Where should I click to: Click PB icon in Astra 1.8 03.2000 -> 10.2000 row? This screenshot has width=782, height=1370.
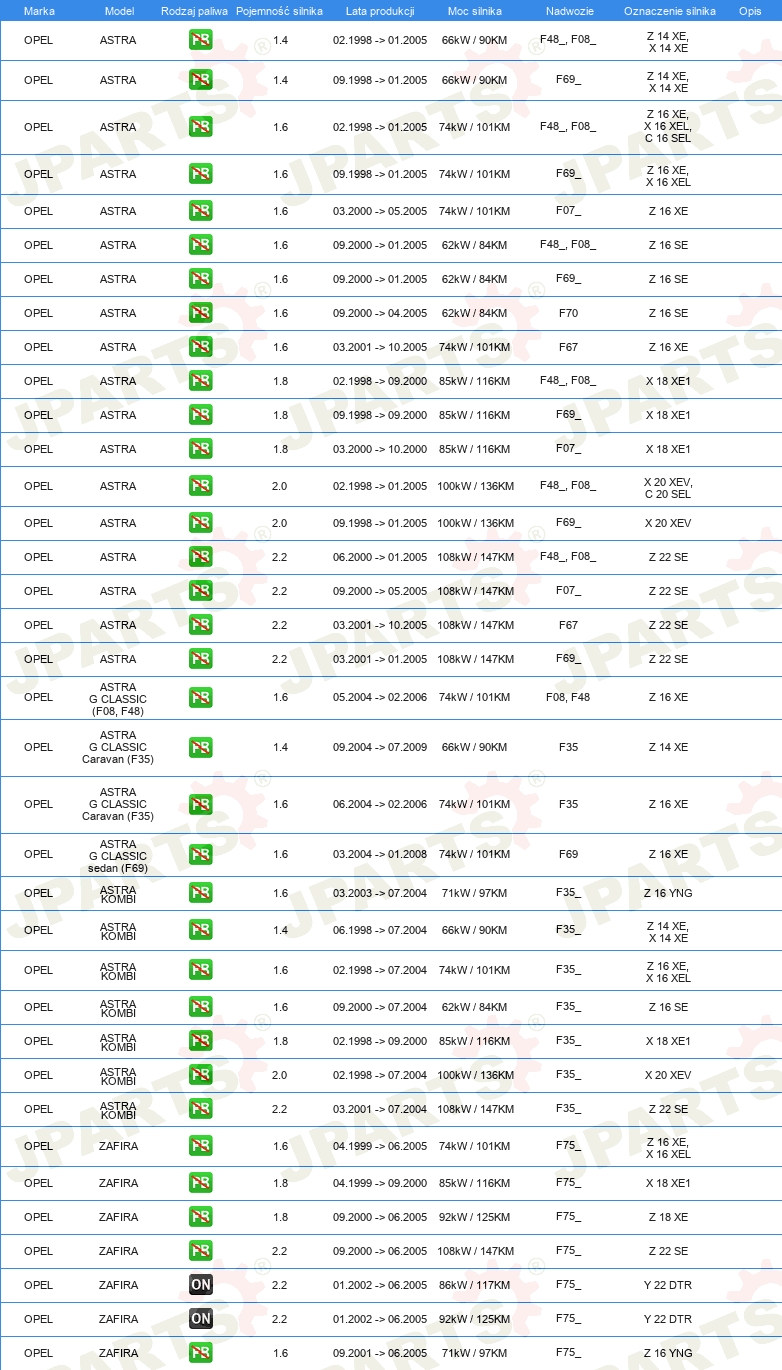click(200, 449)
